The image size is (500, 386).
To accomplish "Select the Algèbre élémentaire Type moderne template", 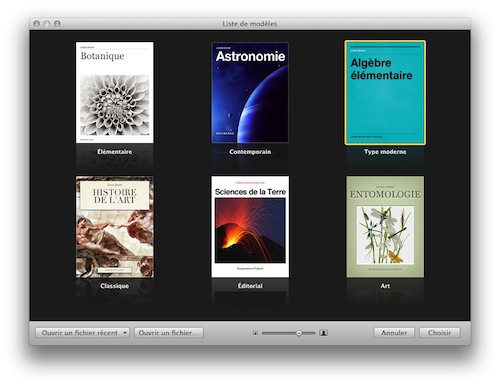I will [x=385, y=93].
